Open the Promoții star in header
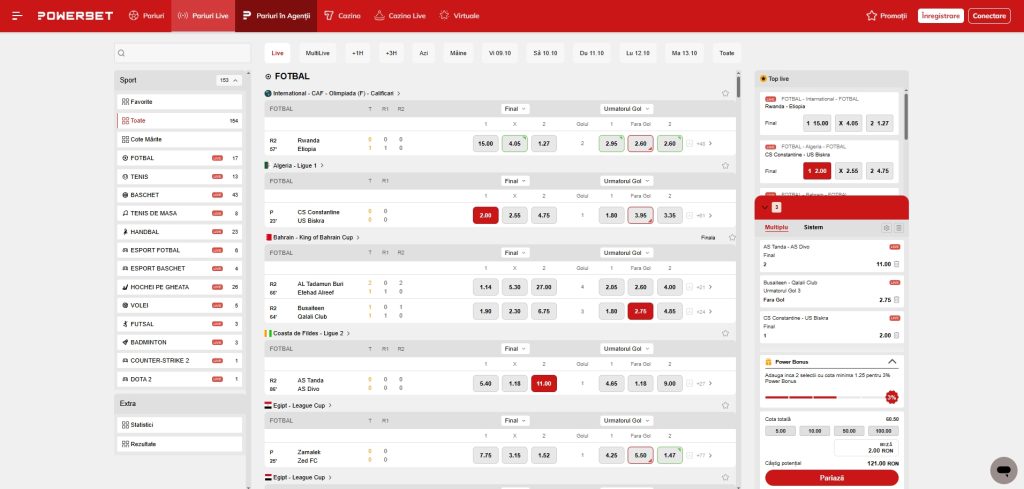This screenshot has width=1024, height=489. [x=871, y=16]
